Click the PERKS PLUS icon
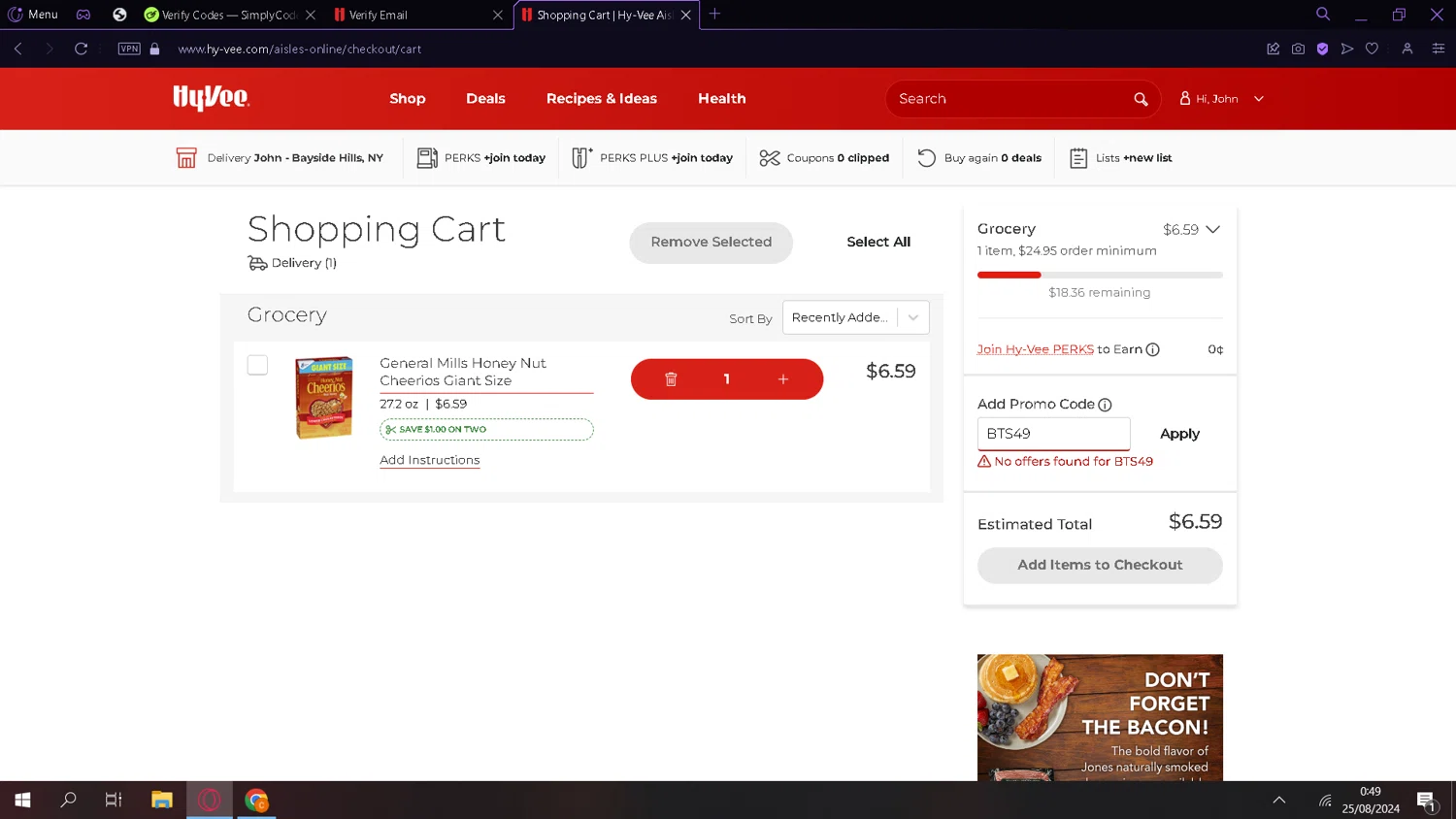 pyautogui.click(x=581, y=157)
